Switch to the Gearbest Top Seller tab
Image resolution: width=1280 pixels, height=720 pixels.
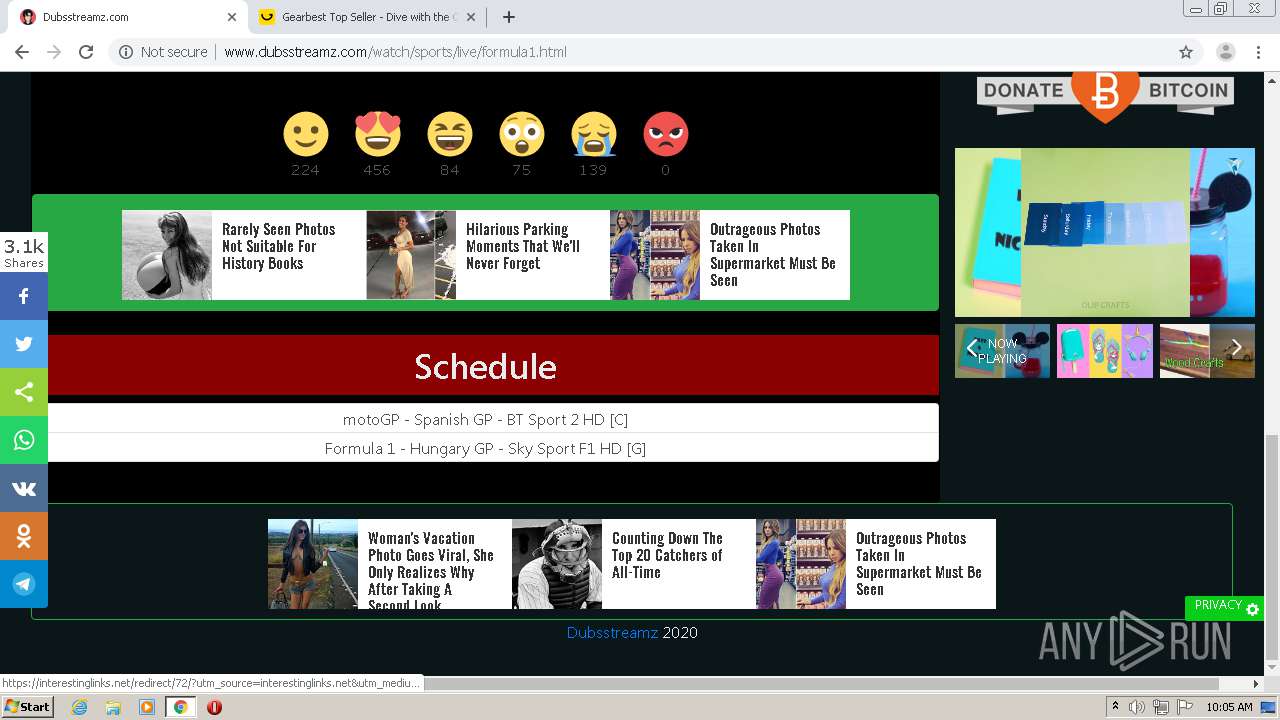367,17
